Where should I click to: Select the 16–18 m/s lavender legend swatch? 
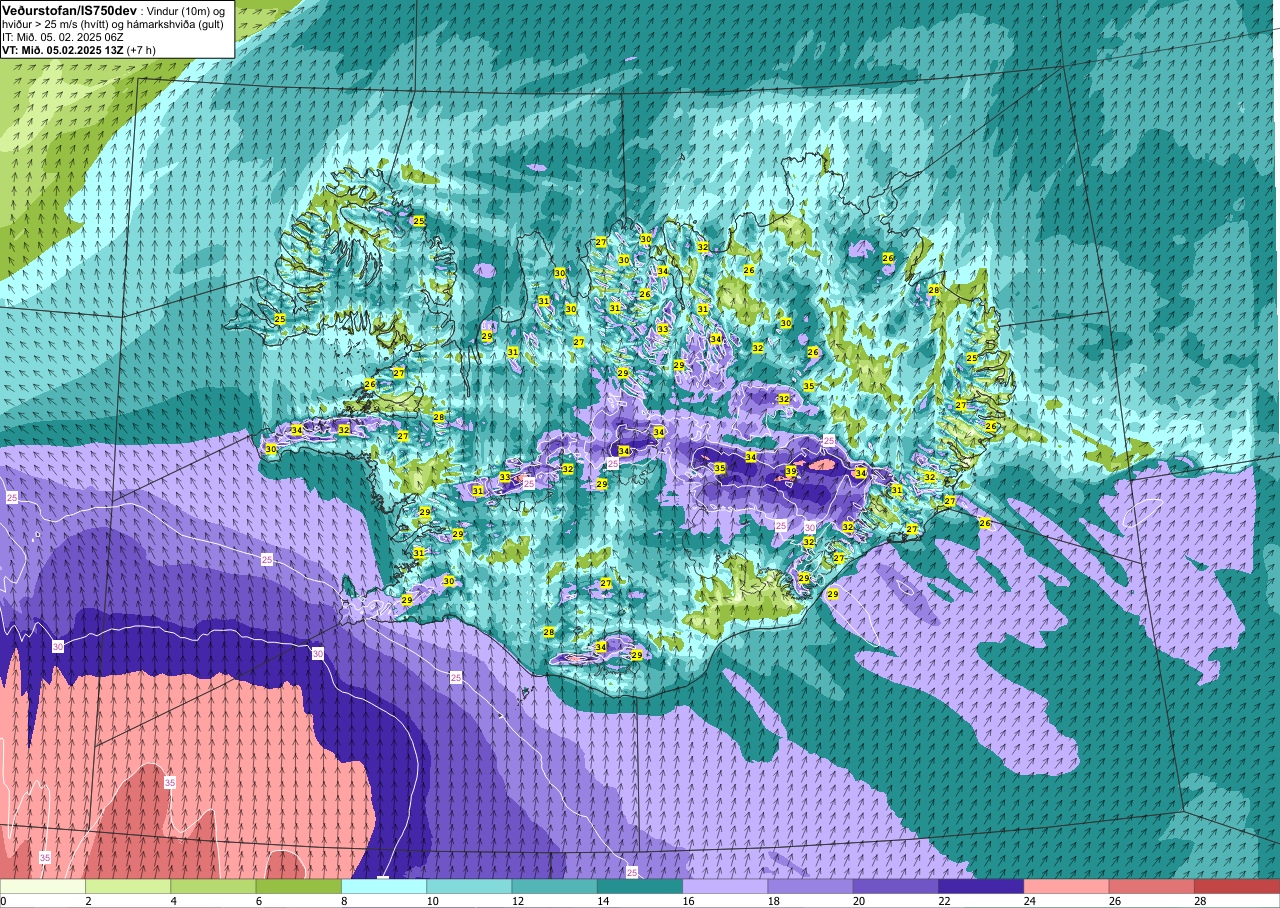click(x=725, y=886)
